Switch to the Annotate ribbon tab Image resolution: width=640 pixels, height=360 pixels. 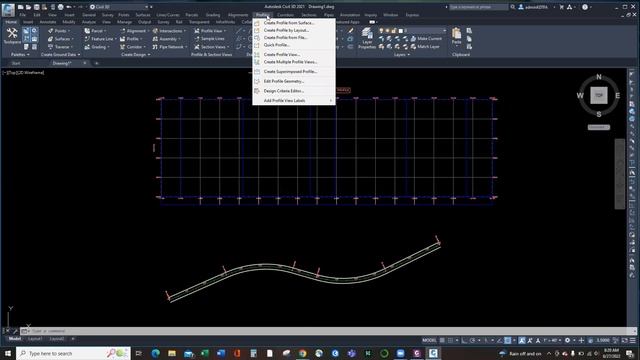coord(48,22)
